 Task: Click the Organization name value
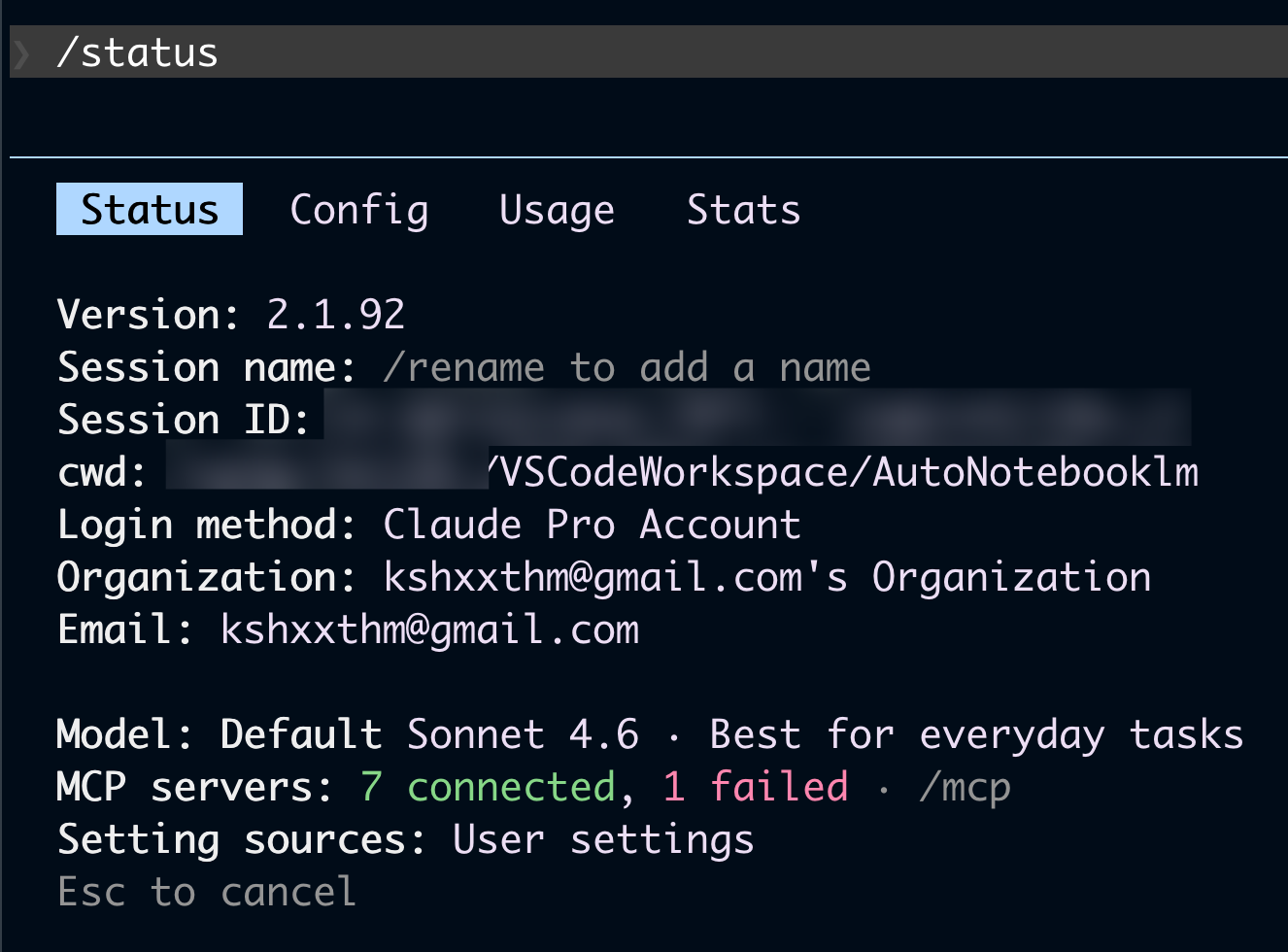767,577
